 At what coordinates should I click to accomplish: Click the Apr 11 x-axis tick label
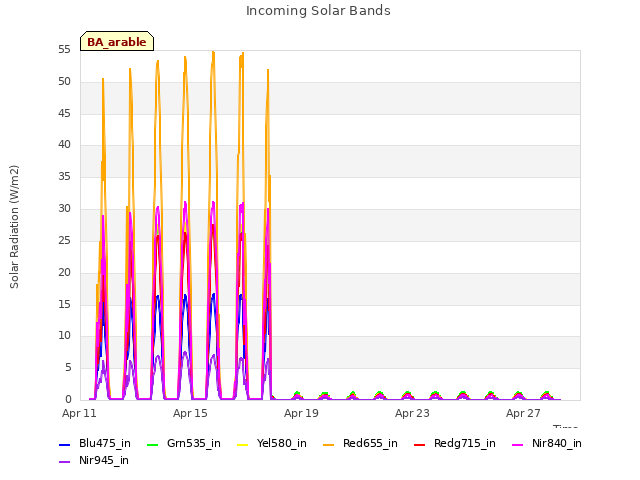click(79, 413)
